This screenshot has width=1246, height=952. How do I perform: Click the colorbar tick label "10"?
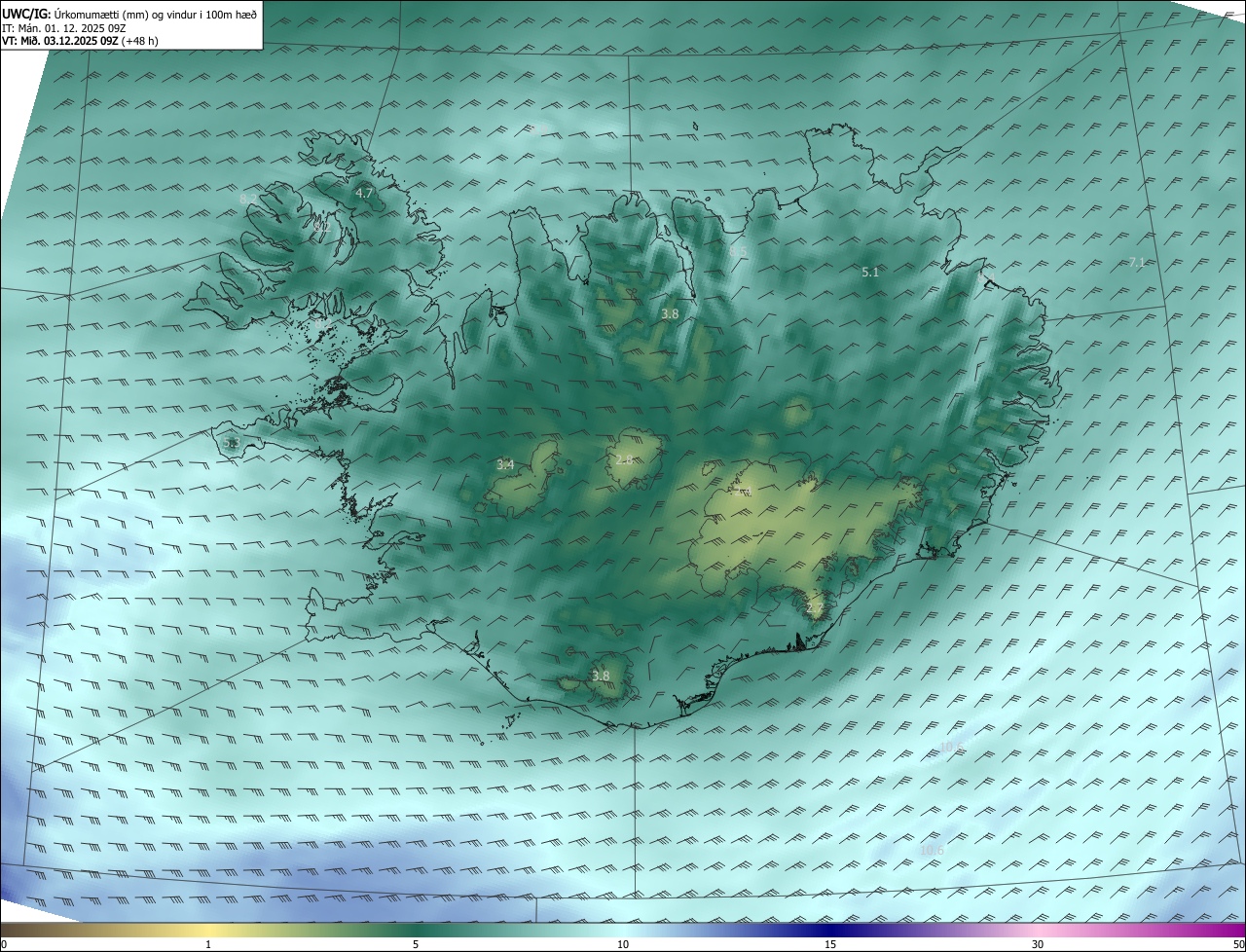pos(623,944)
